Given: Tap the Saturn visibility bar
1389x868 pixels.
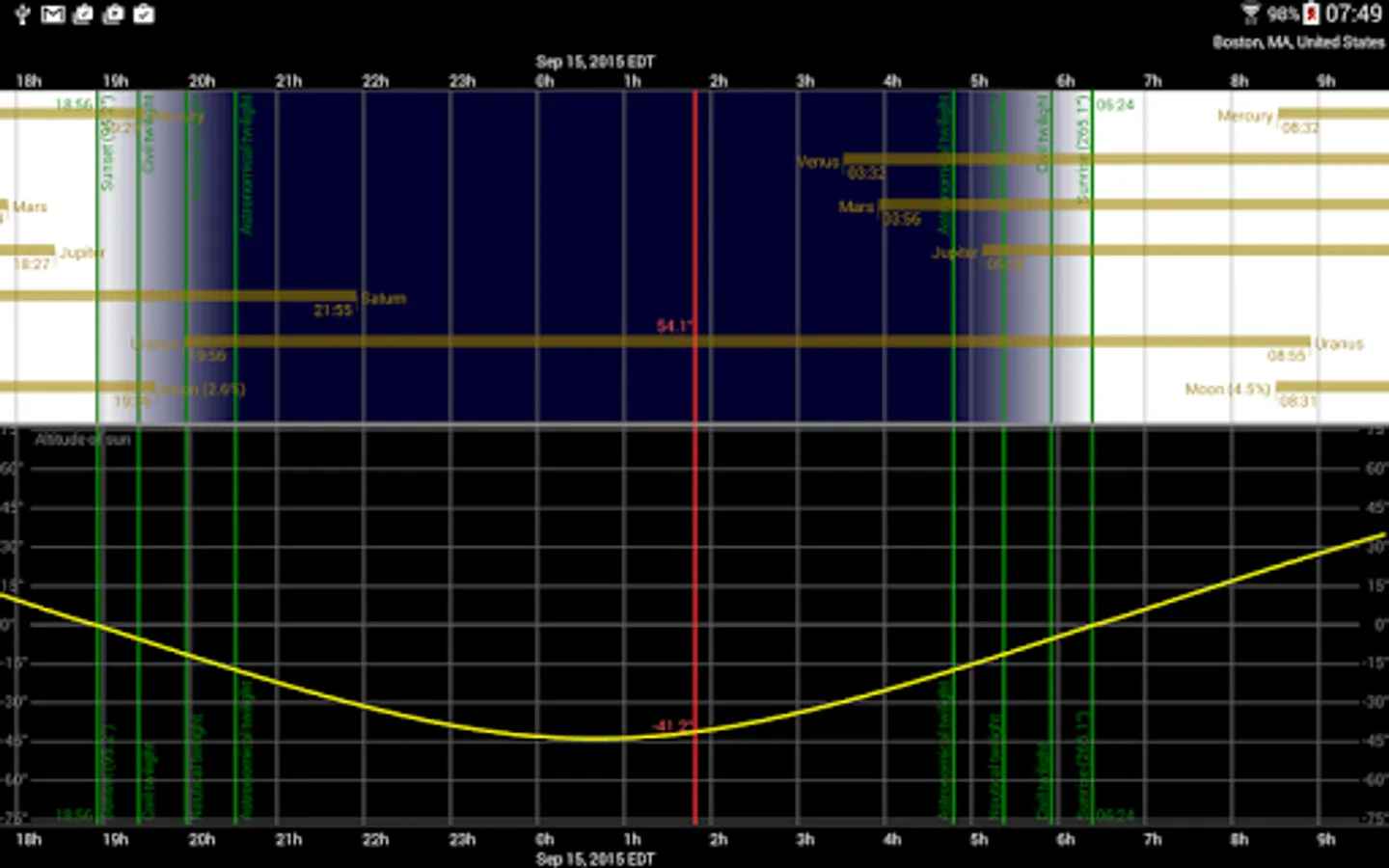Looking at the screenshot, I should pos(177,296).
